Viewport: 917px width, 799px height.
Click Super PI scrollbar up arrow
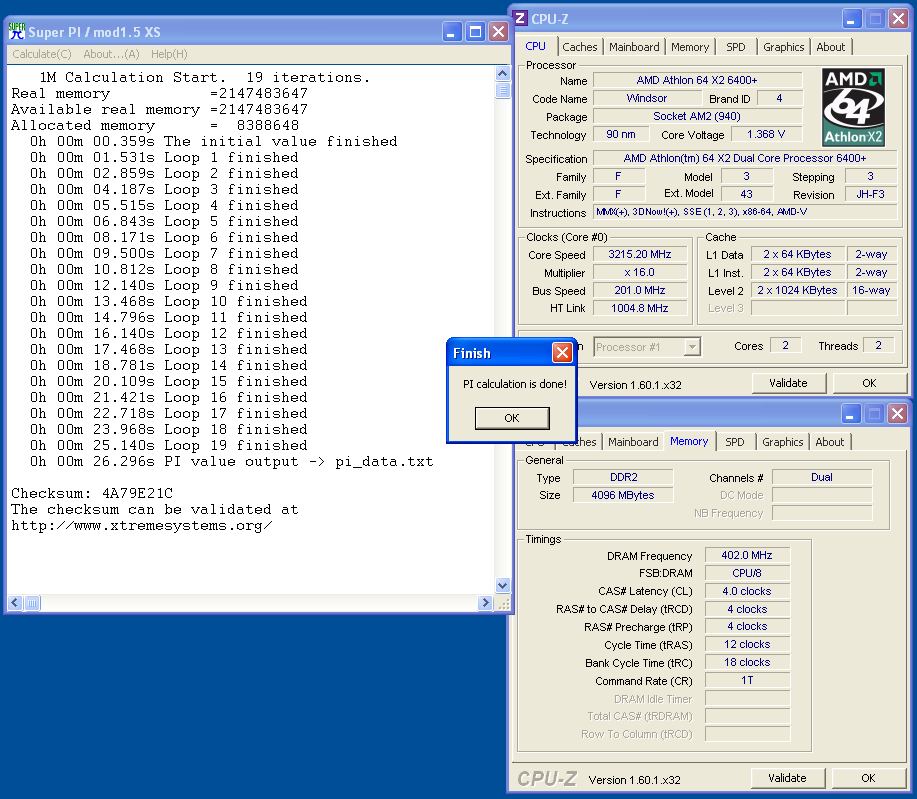tap(502, 73)
